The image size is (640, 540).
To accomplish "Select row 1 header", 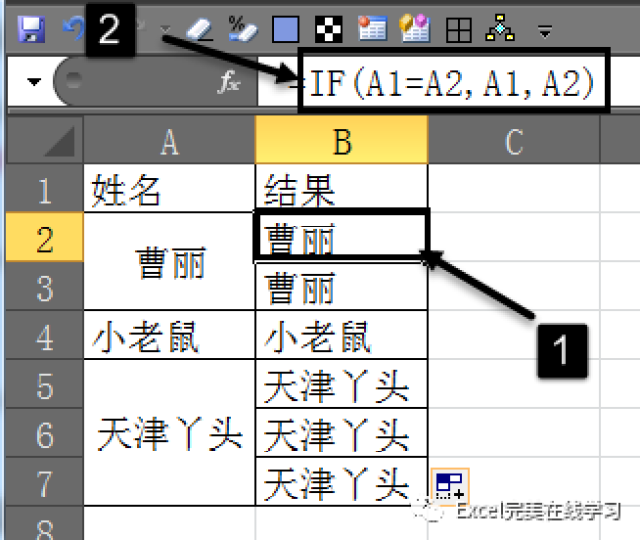I will click(45, 188).
